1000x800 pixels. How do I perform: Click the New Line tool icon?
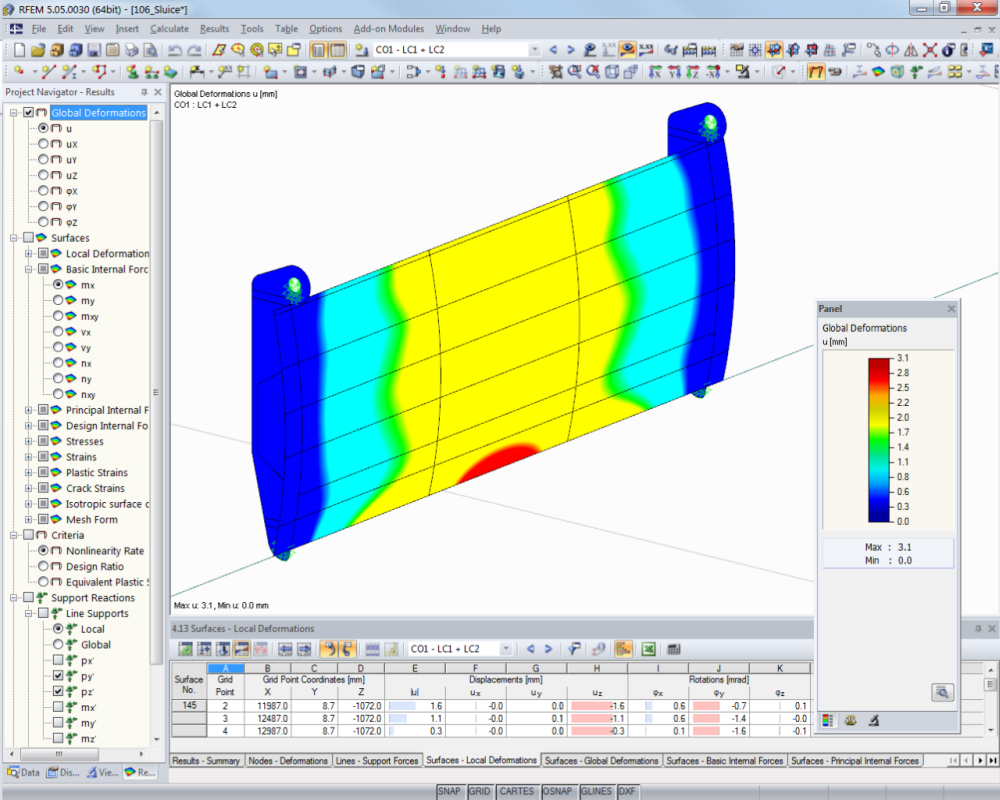(x=48, y=72)
